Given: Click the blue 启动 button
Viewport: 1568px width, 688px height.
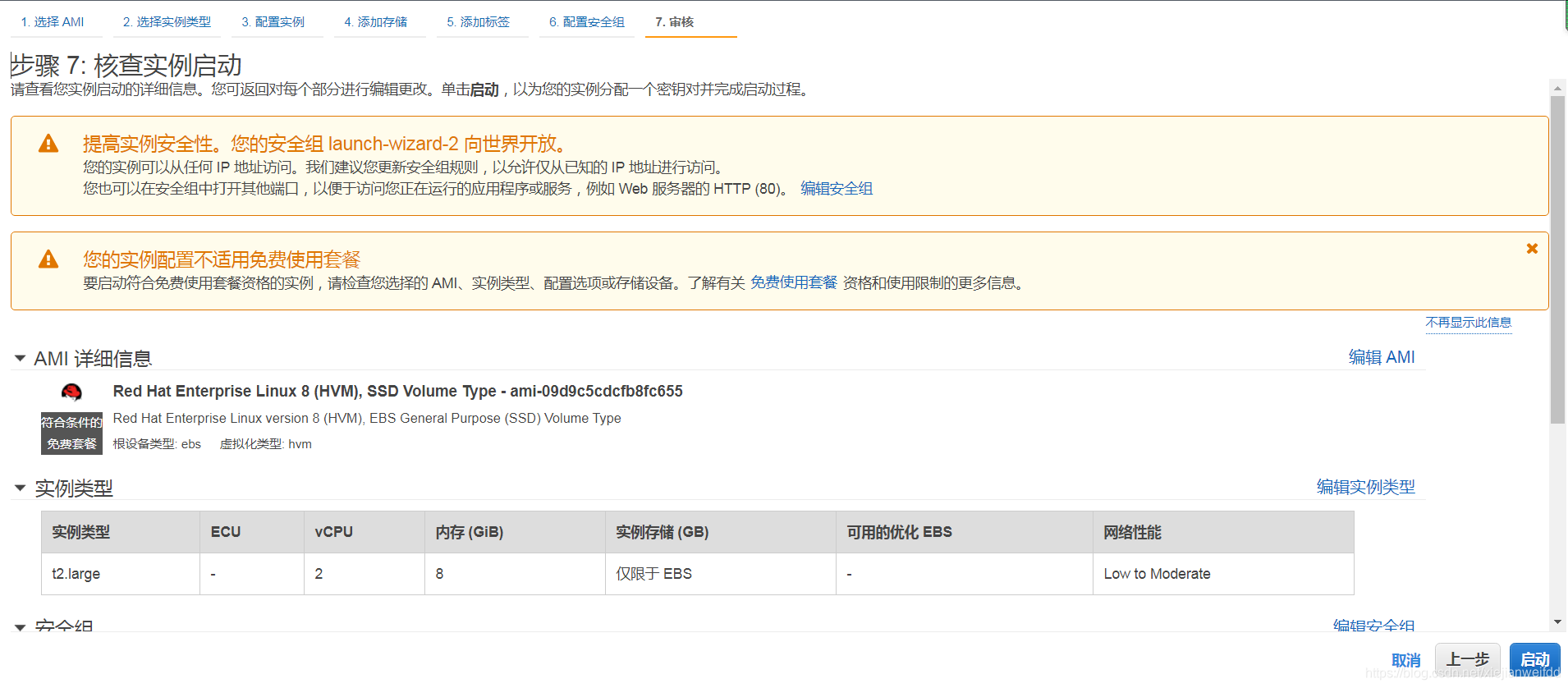Looking at the screenshot, I should click(1535, 659).
